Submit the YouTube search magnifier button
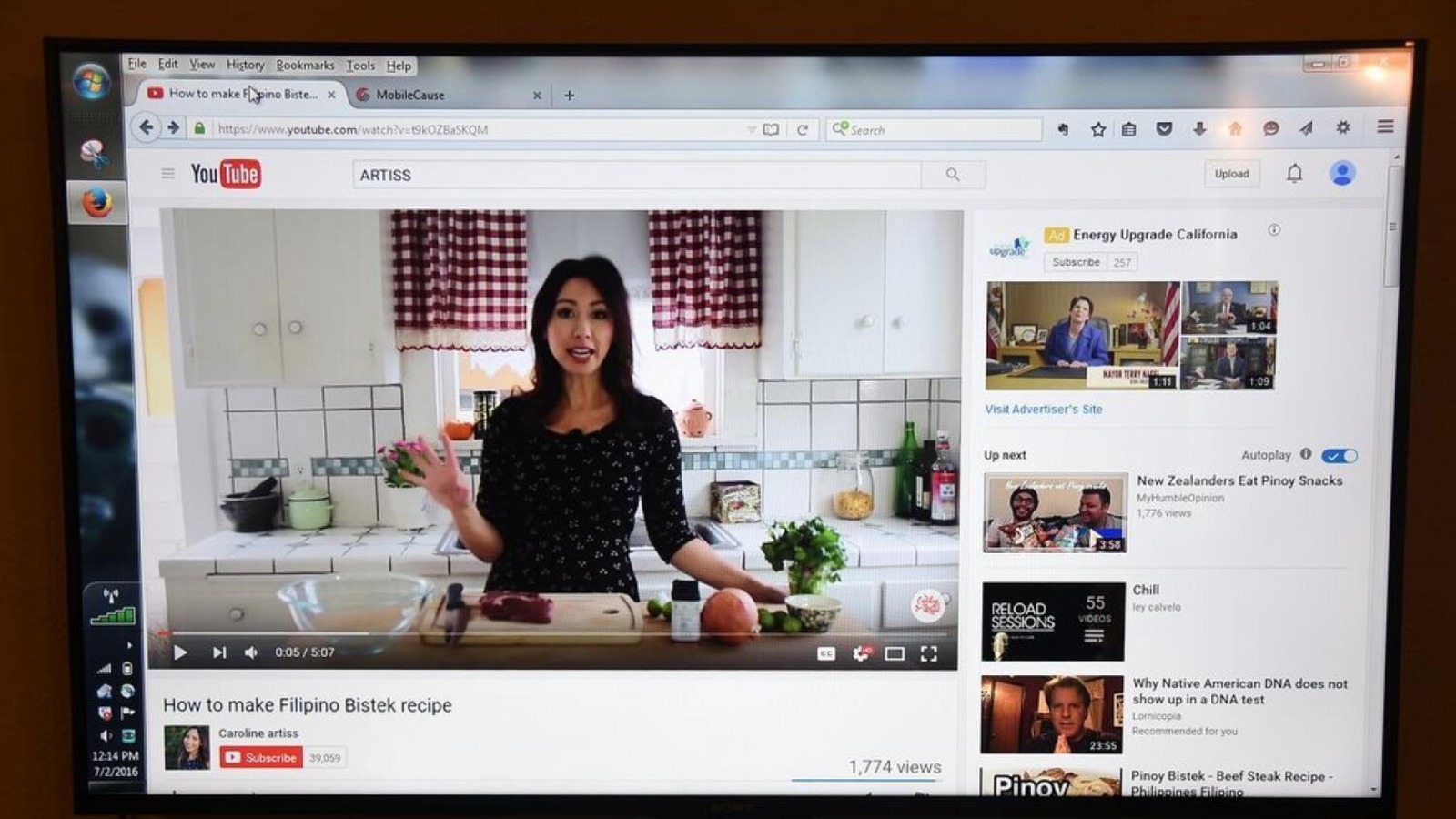1456x819 pixels. (953, 175)
